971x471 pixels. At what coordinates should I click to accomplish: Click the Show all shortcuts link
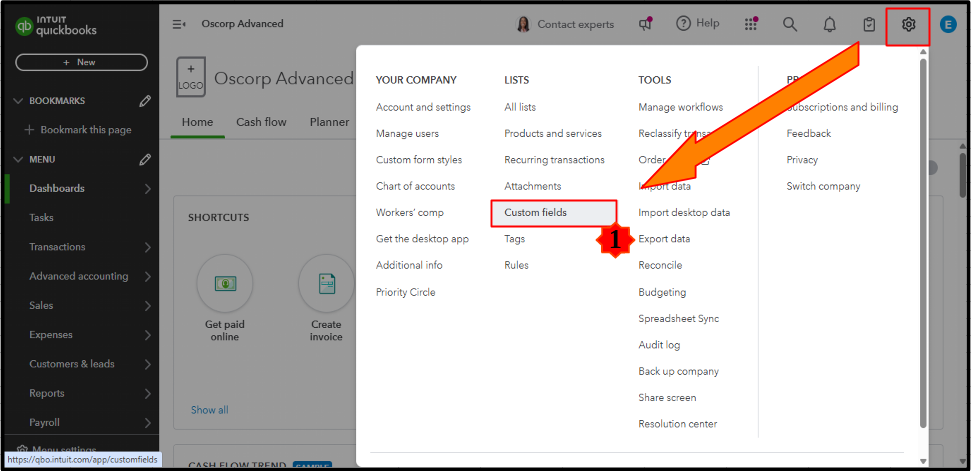coord(209,410)
